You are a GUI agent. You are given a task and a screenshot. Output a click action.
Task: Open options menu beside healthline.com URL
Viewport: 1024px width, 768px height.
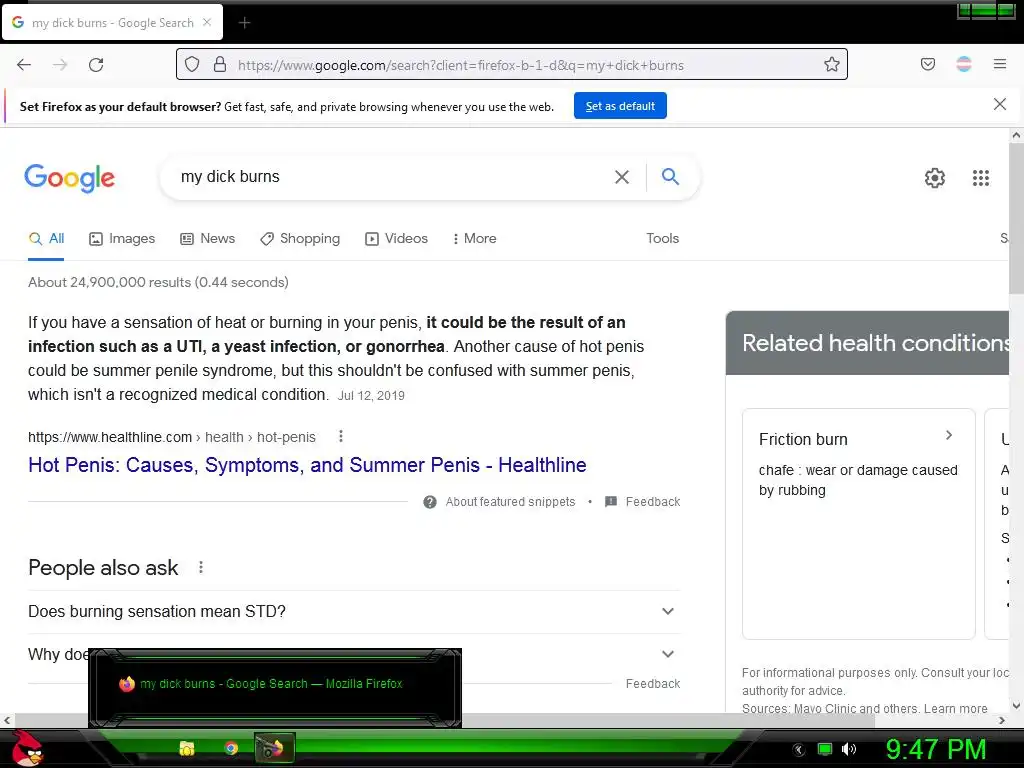click(x=340, y=436)
